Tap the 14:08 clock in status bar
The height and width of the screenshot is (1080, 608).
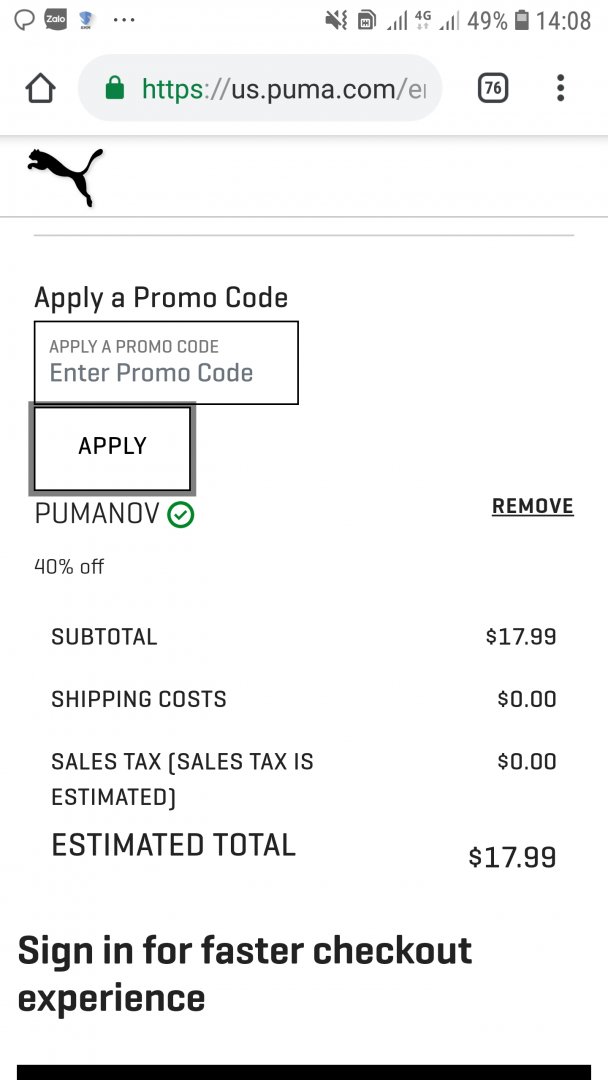pos(564,20)
